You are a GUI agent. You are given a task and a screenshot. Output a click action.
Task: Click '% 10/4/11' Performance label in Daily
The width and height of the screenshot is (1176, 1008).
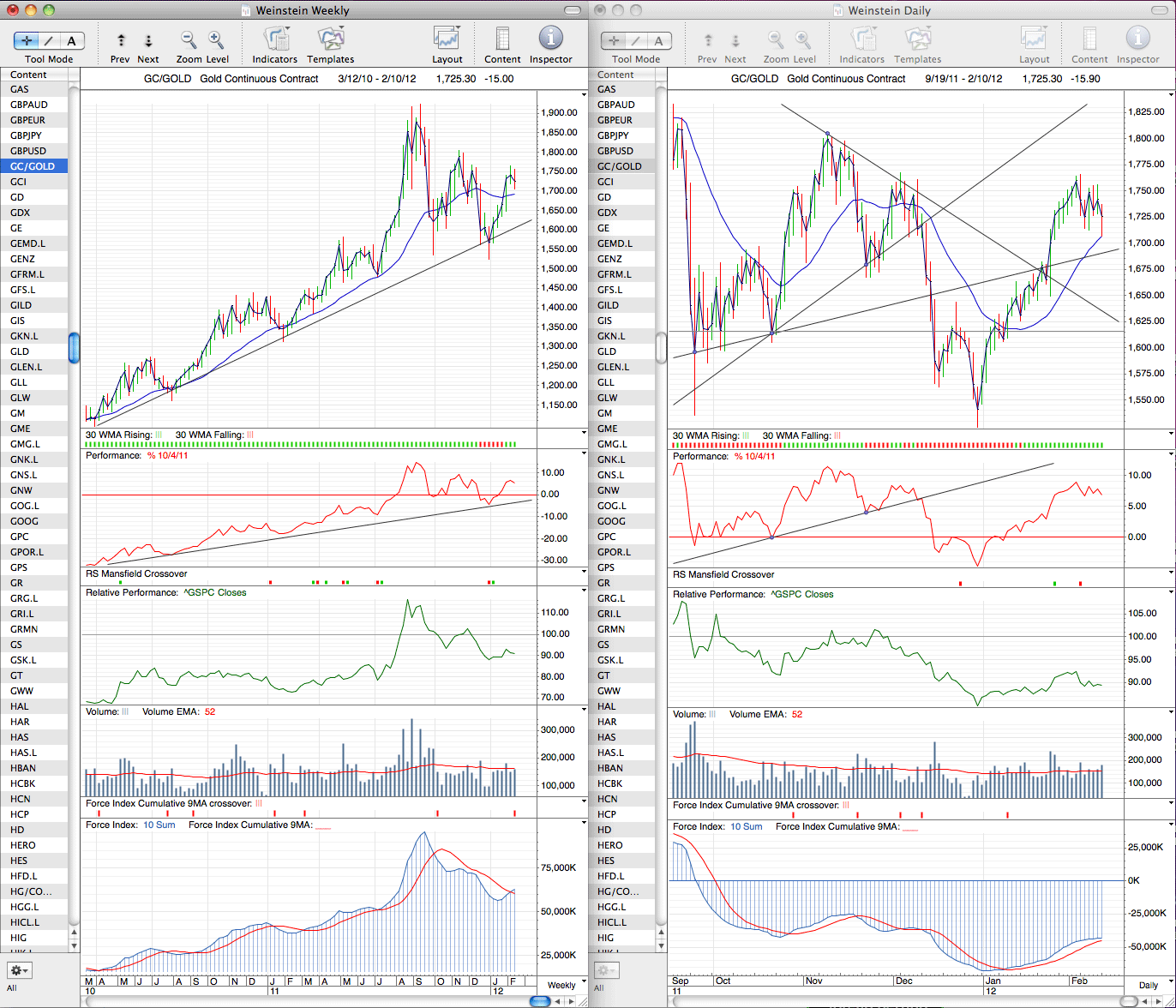coord(754,456)
